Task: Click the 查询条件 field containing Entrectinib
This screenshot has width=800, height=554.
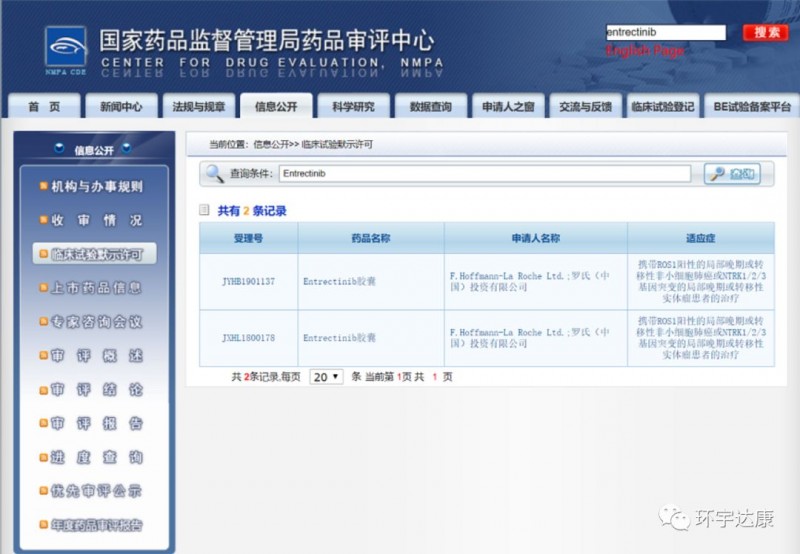Action: [x=485, y=173]
